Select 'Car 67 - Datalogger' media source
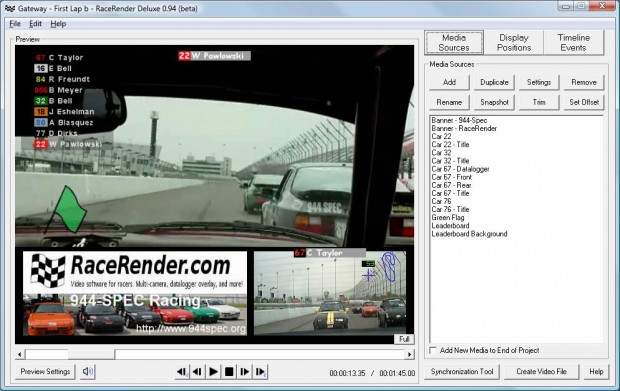 point(461,169)
